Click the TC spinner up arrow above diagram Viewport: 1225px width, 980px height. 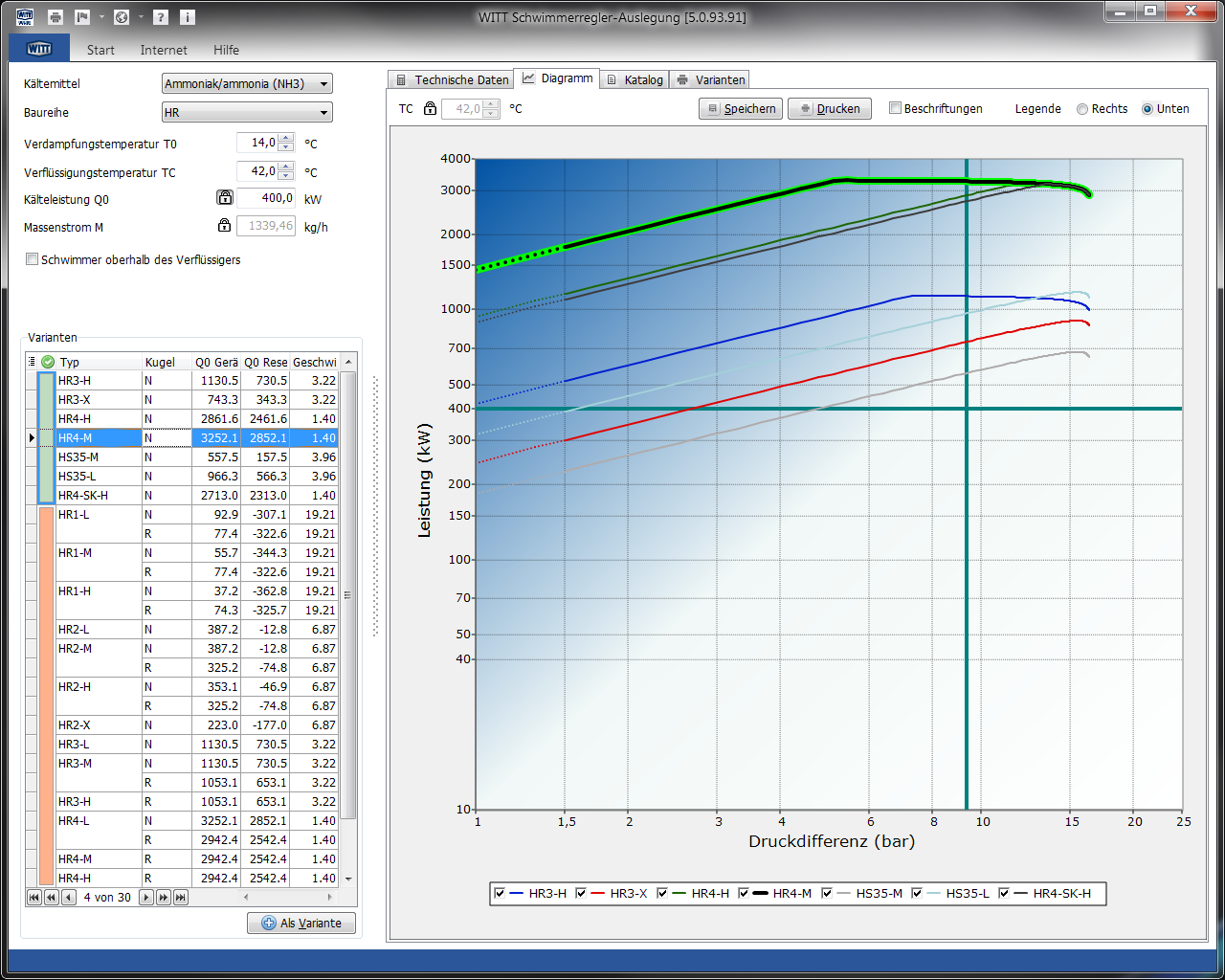[x=491, y=104]
